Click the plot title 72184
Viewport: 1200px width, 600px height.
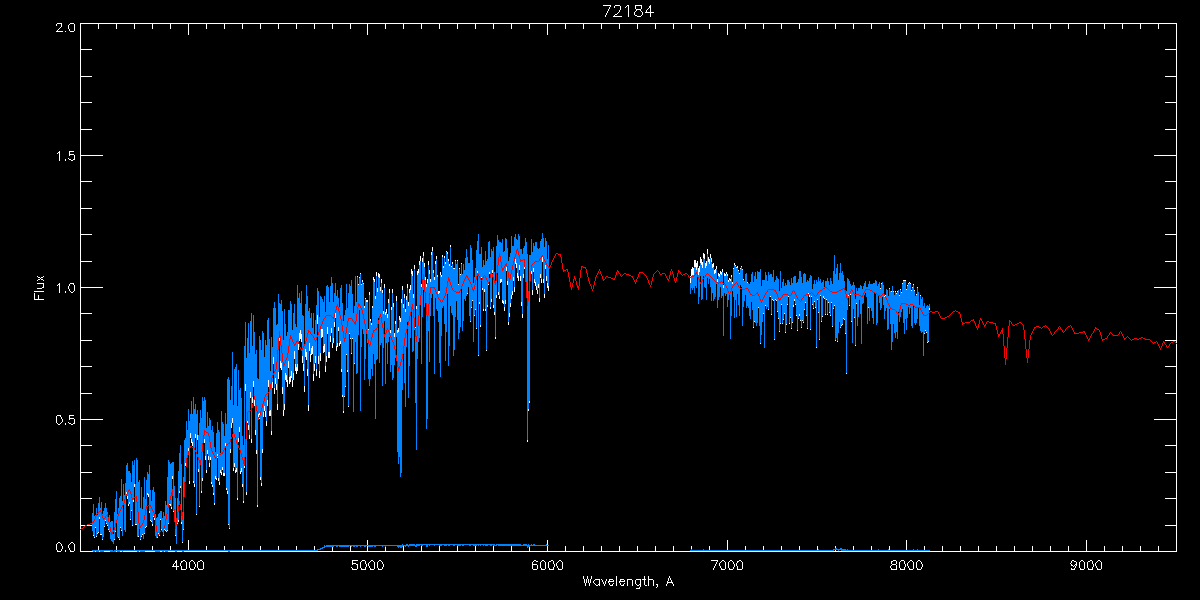(x=628, y=11)
